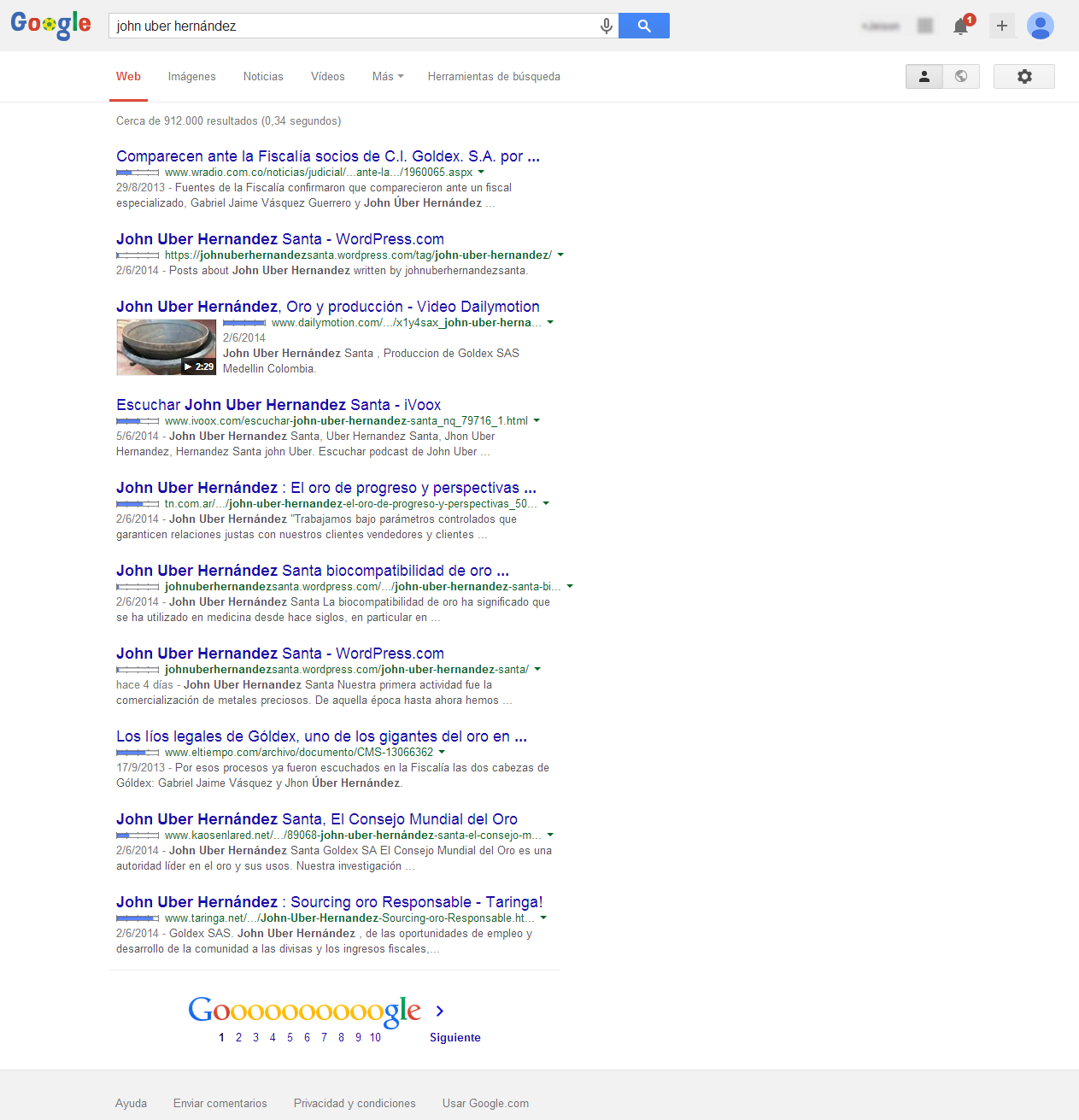Click the share plus button
The width and height of the screenshot is (1079, 1120).
[1002, 26]
